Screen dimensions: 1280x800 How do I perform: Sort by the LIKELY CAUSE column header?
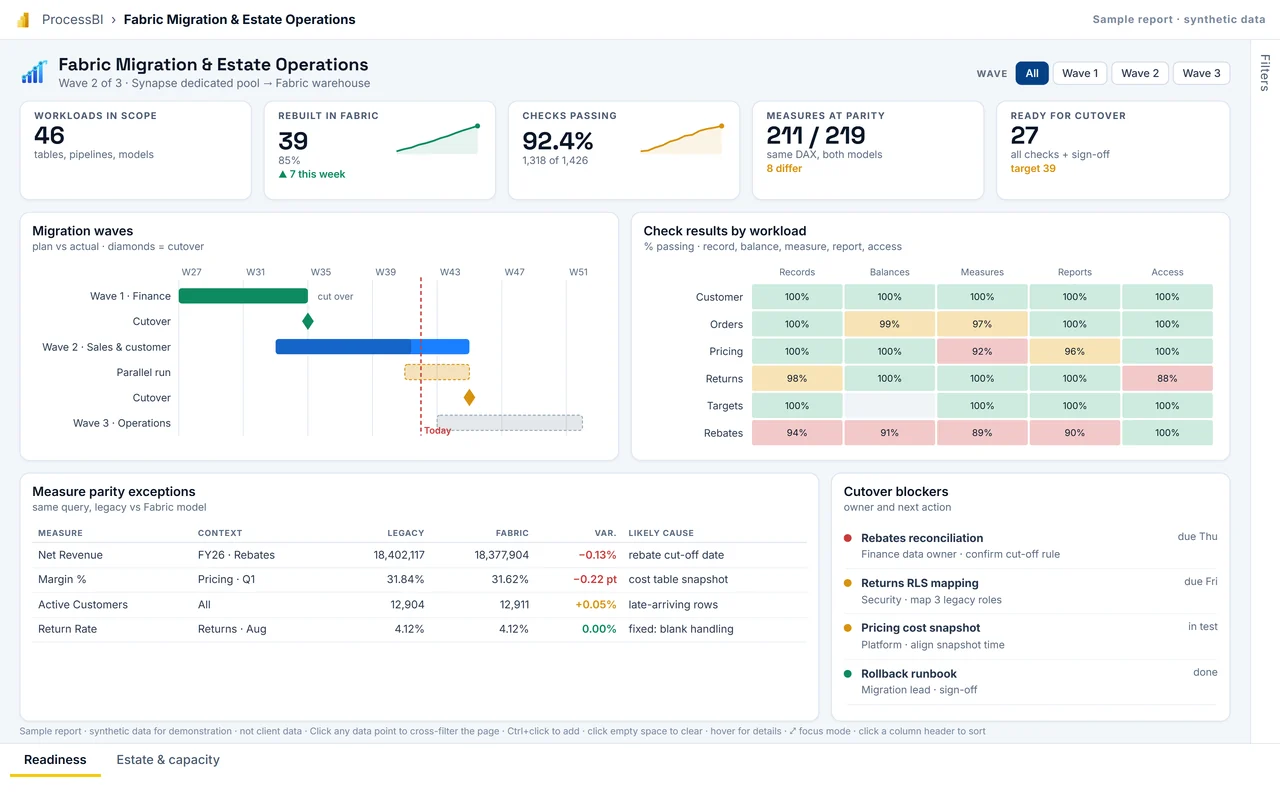point(661,533)
